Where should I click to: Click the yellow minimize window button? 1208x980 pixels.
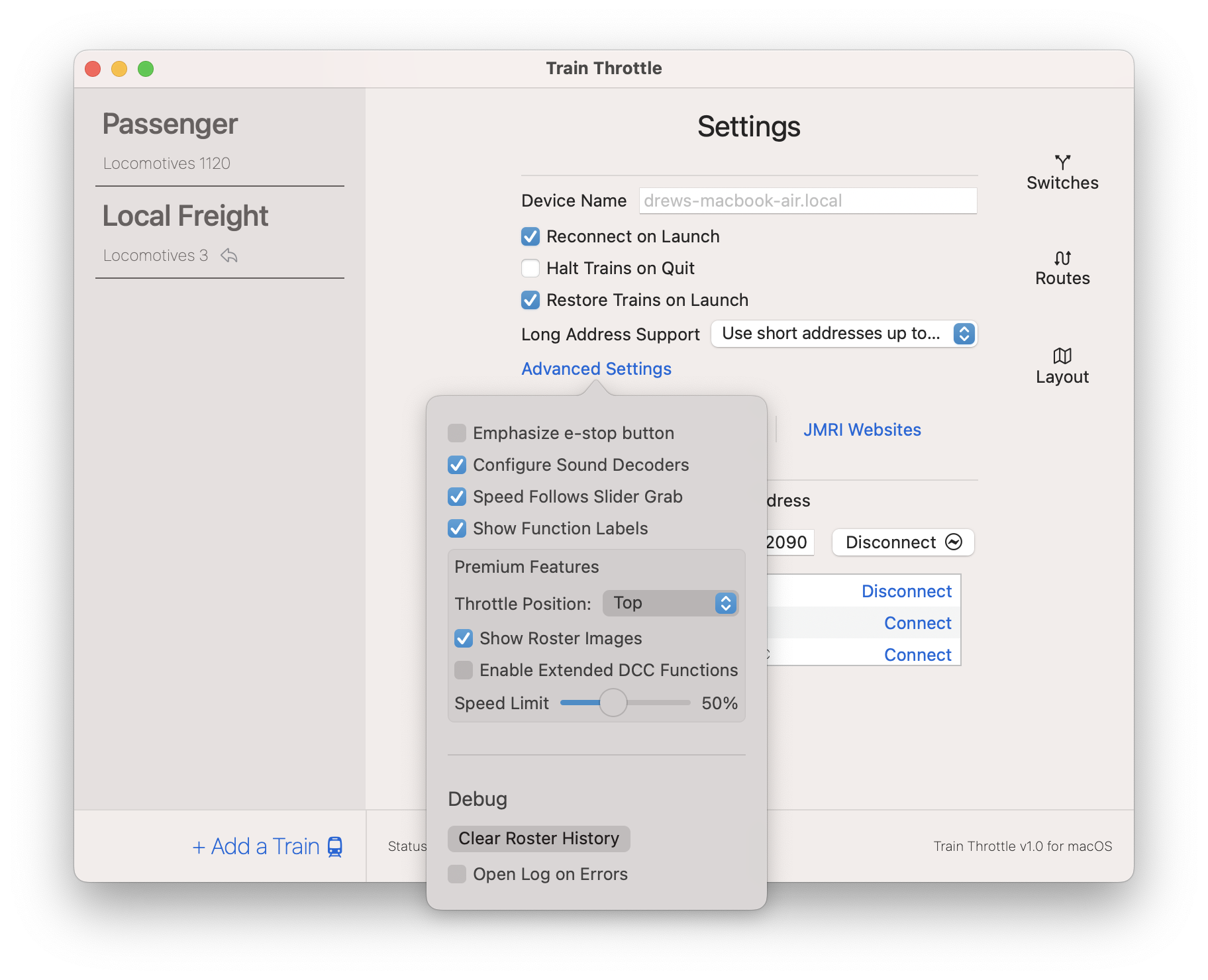[119, 69]
